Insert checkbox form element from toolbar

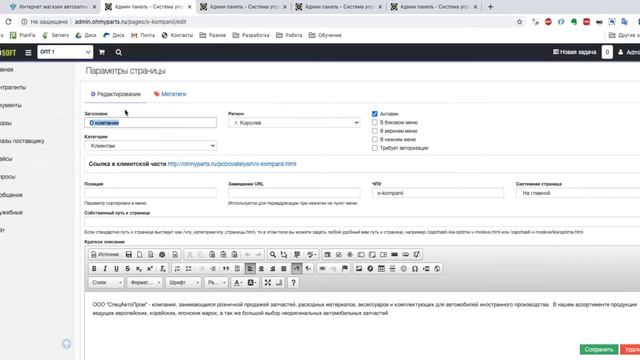tap(339, 255)
